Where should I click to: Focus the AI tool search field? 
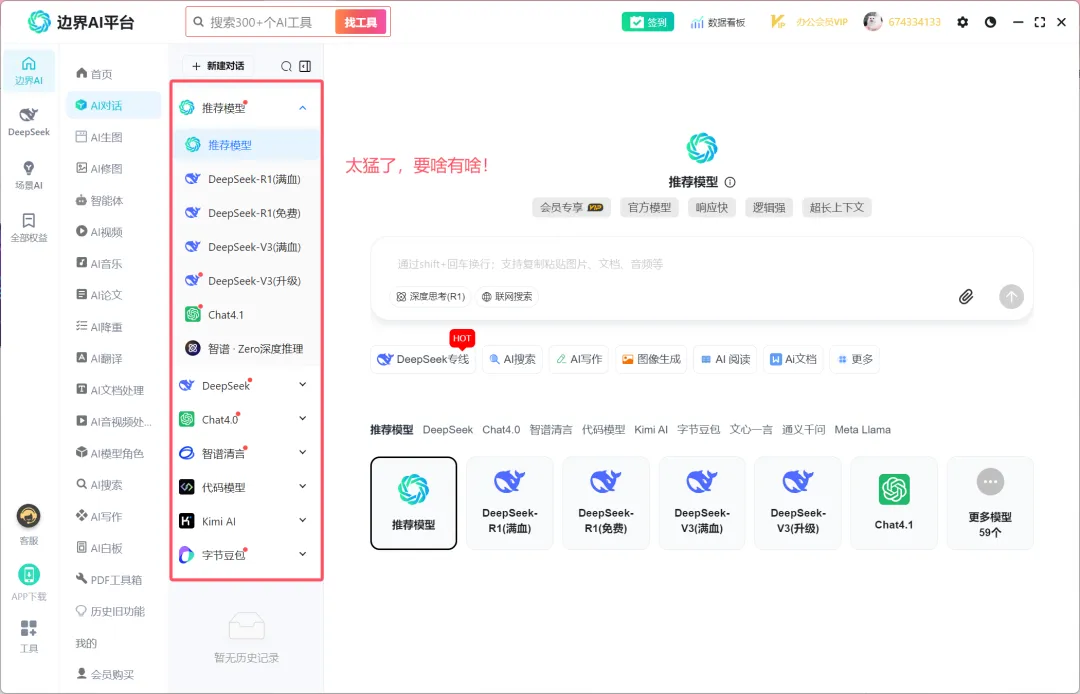[261, 22]
